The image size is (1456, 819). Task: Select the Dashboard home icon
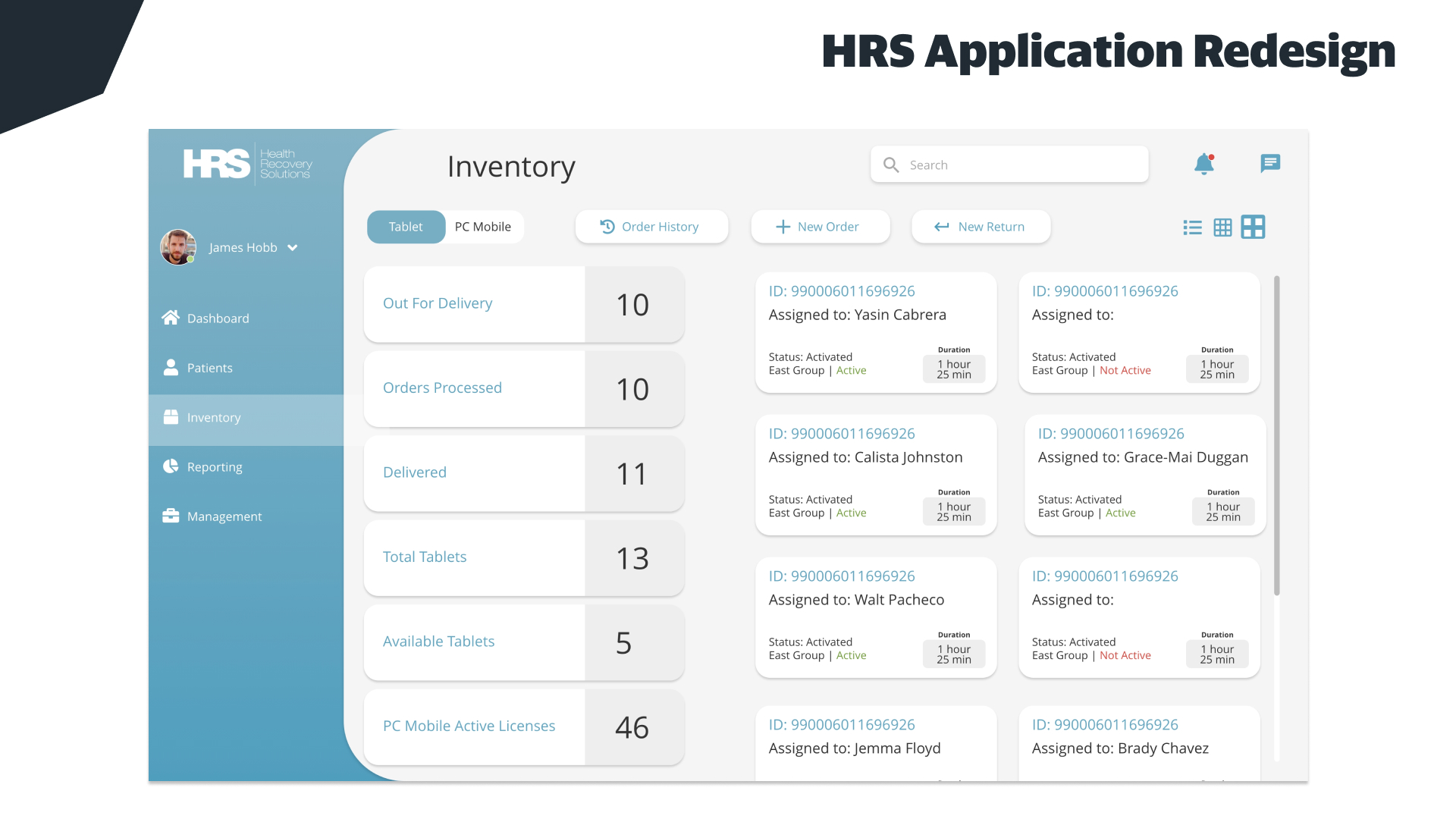tap(170, 318)
